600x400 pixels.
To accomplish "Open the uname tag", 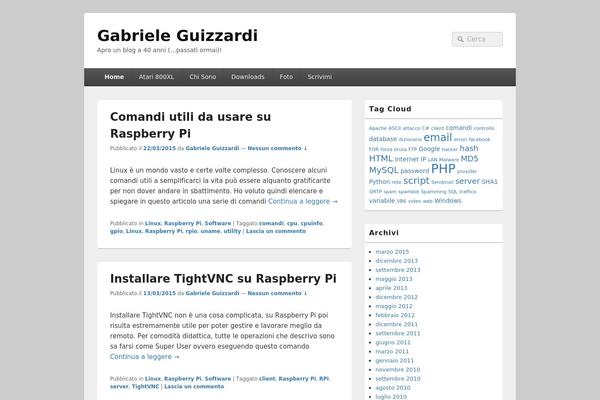I will point(210,231).
